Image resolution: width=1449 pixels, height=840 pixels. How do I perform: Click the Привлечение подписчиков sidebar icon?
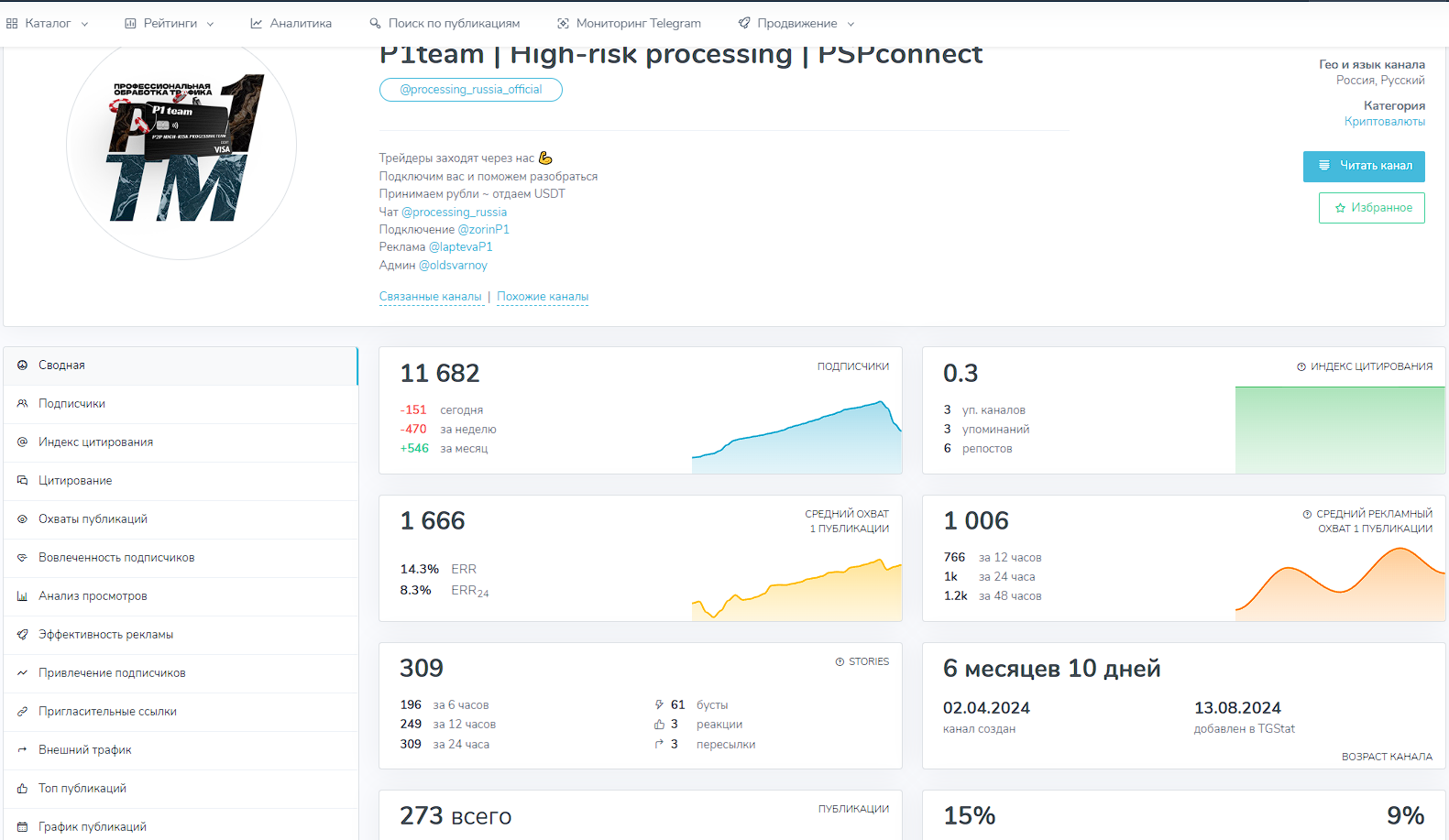pyautogui.click(x=22, y=672)
